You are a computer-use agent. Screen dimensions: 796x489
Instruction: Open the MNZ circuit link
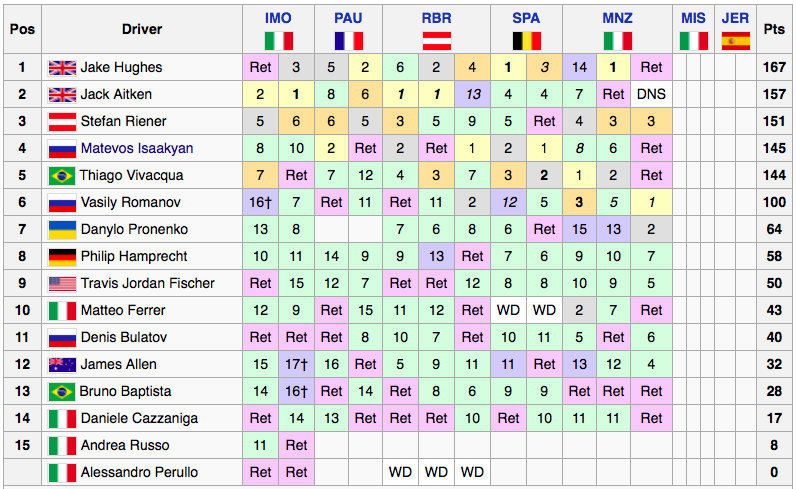pyautogui.click(x=617, y=18)
